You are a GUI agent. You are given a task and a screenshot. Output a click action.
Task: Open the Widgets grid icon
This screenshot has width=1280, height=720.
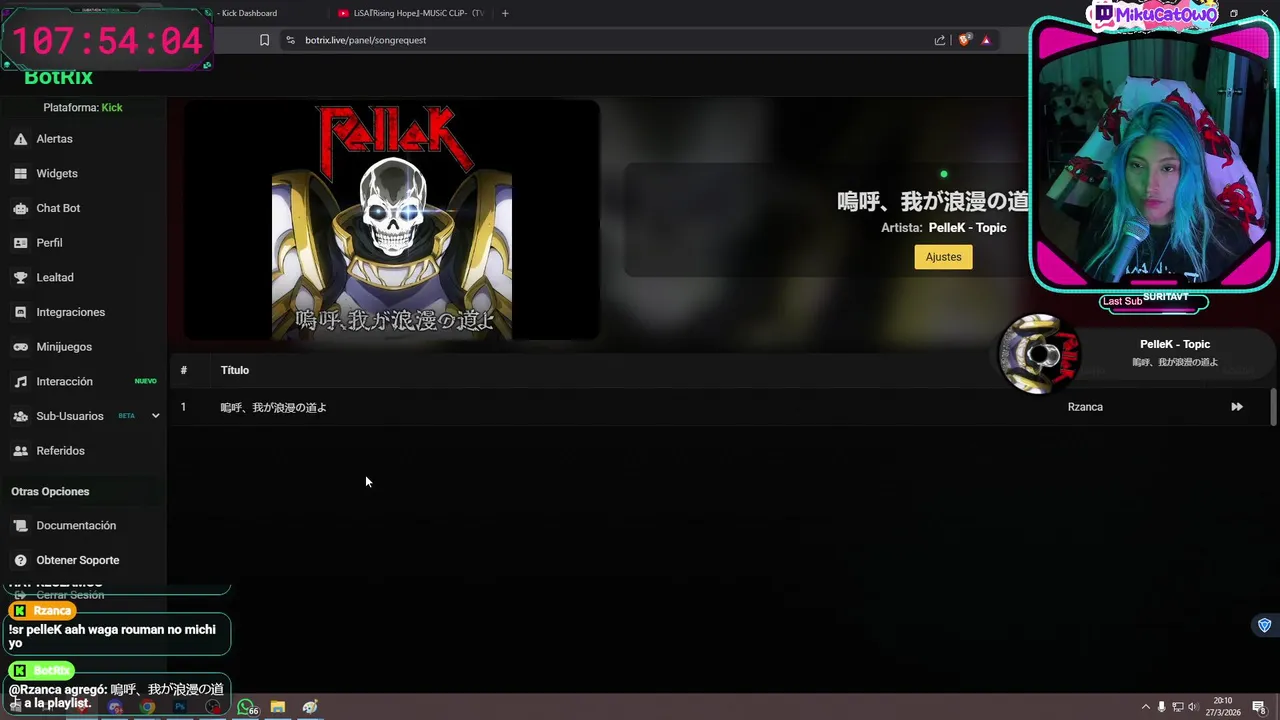(20, 174)
